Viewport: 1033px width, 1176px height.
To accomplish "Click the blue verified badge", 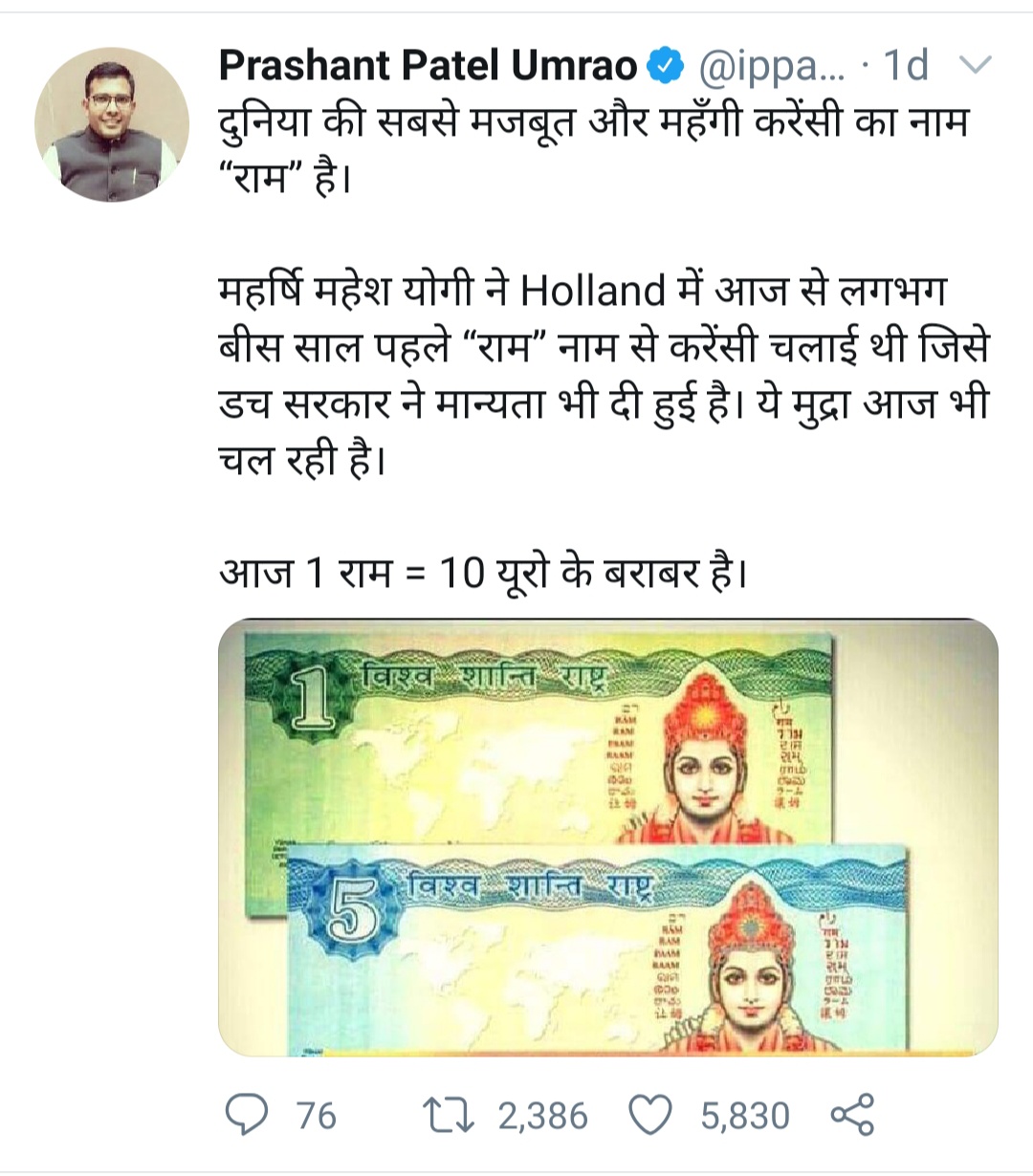I will tap(667, 66).
